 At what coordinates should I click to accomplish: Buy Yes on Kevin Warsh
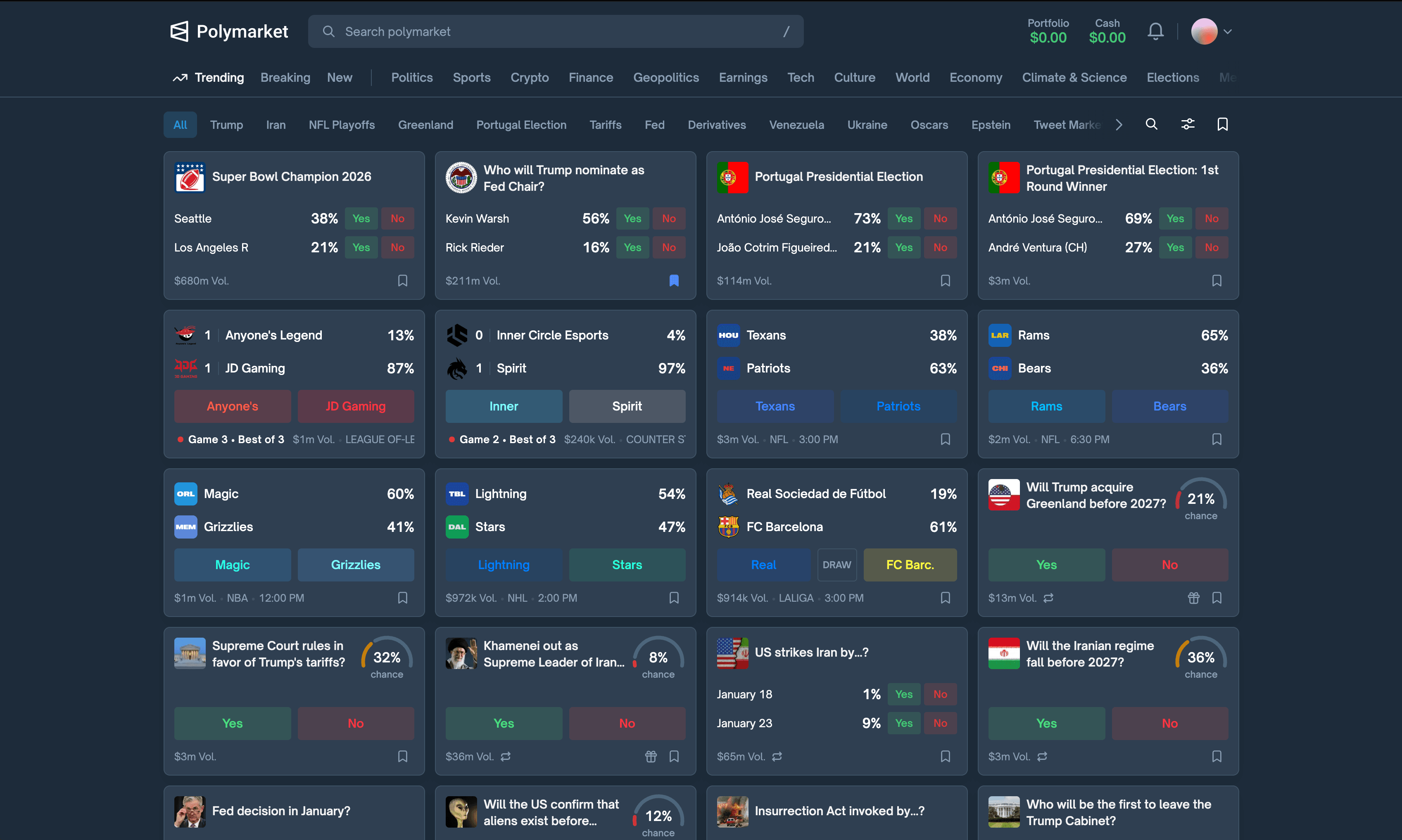point(632,218)
